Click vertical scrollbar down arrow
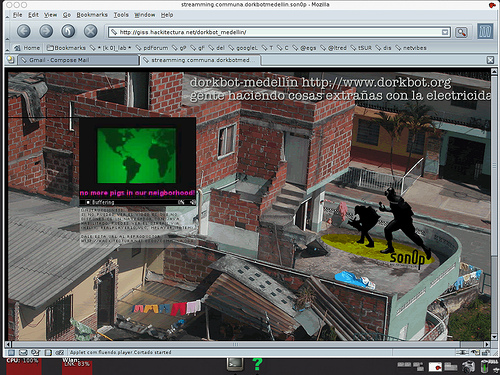 [494, 337]
